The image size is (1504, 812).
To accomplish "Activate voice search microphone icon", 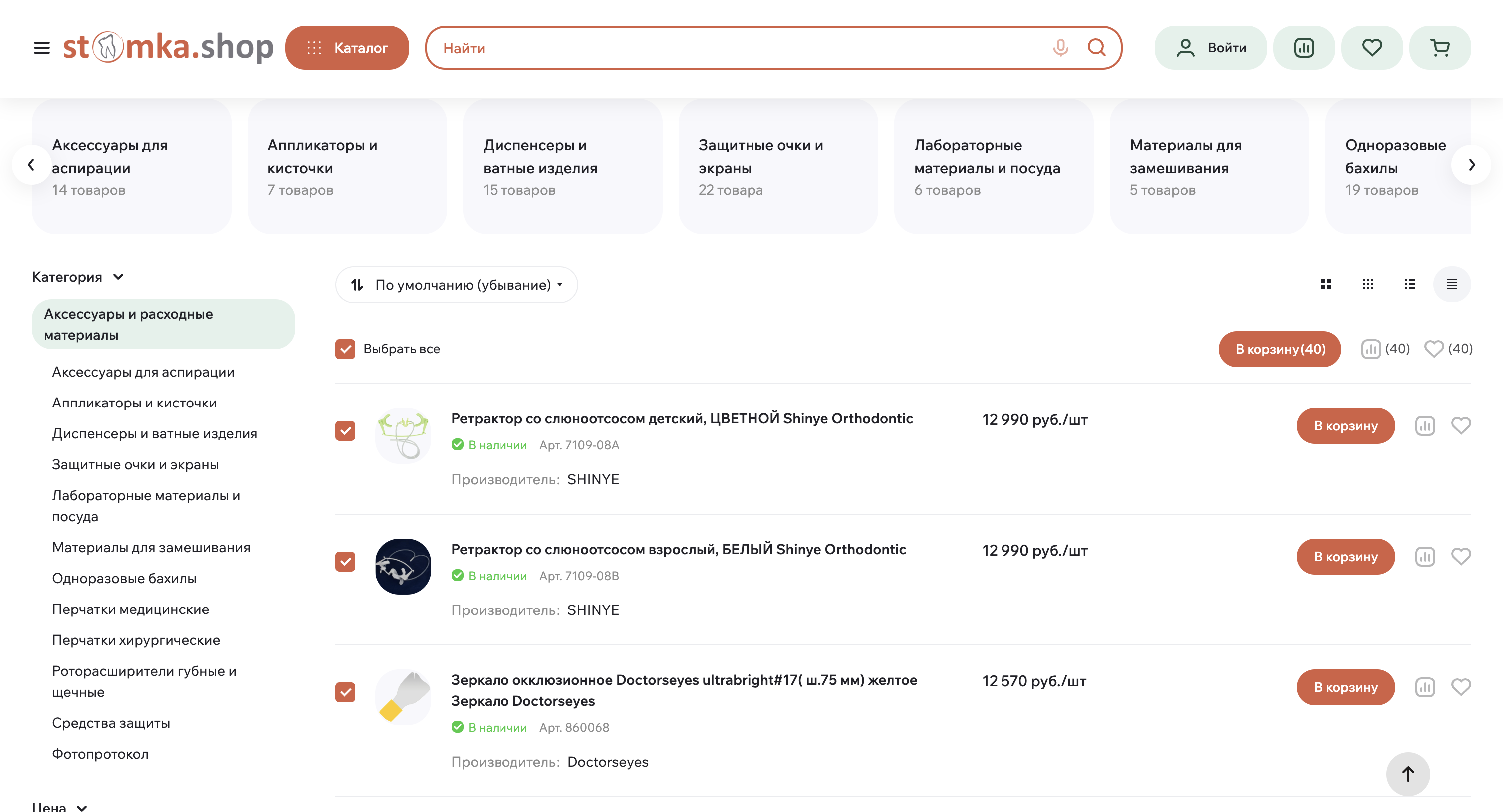I will pyautogui.click(x=1060, y=48).
